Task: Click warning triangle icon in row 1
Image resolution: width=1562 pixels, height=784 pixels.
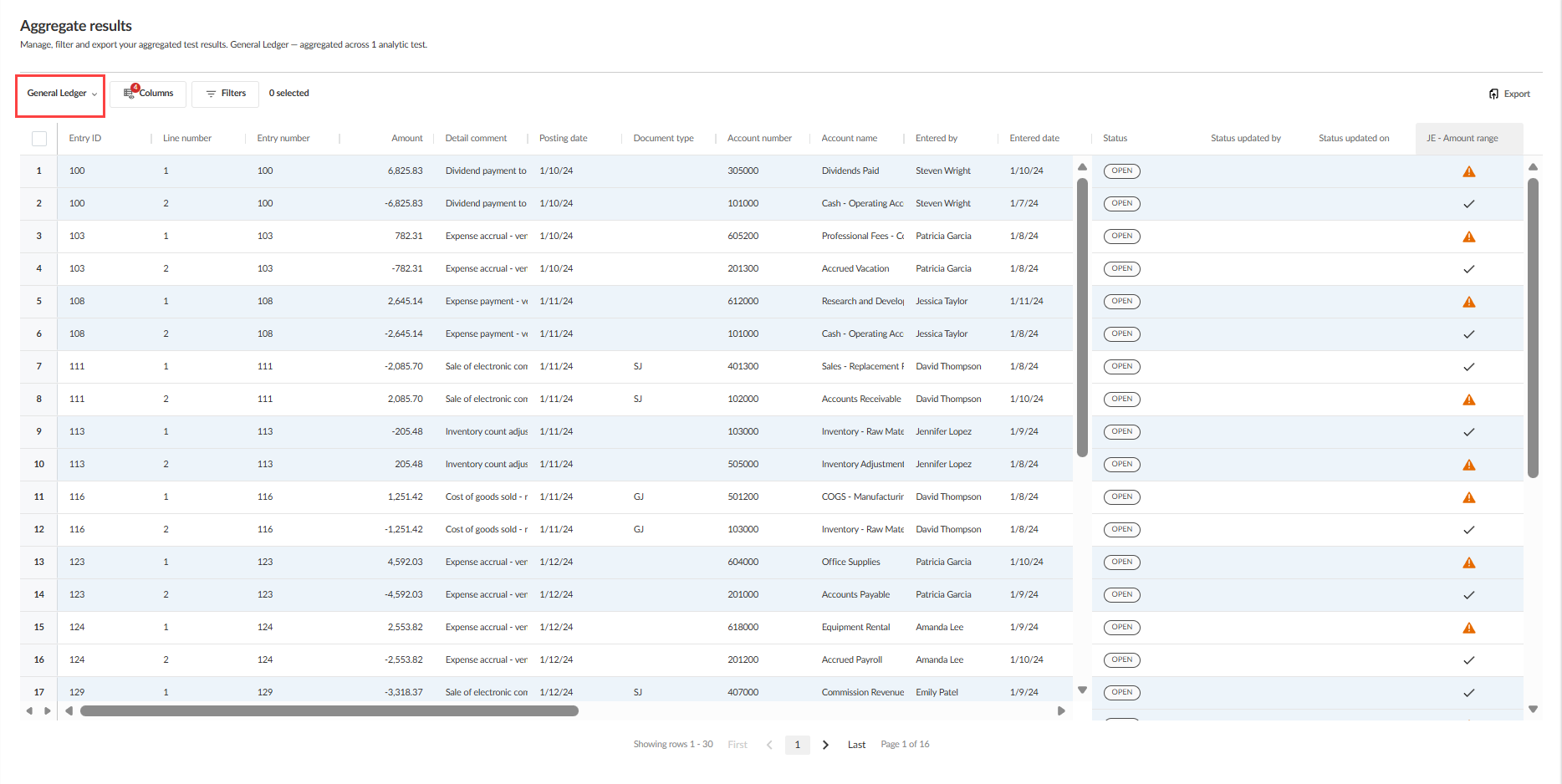Action: pyautogui.click(x=1468, y=171)
